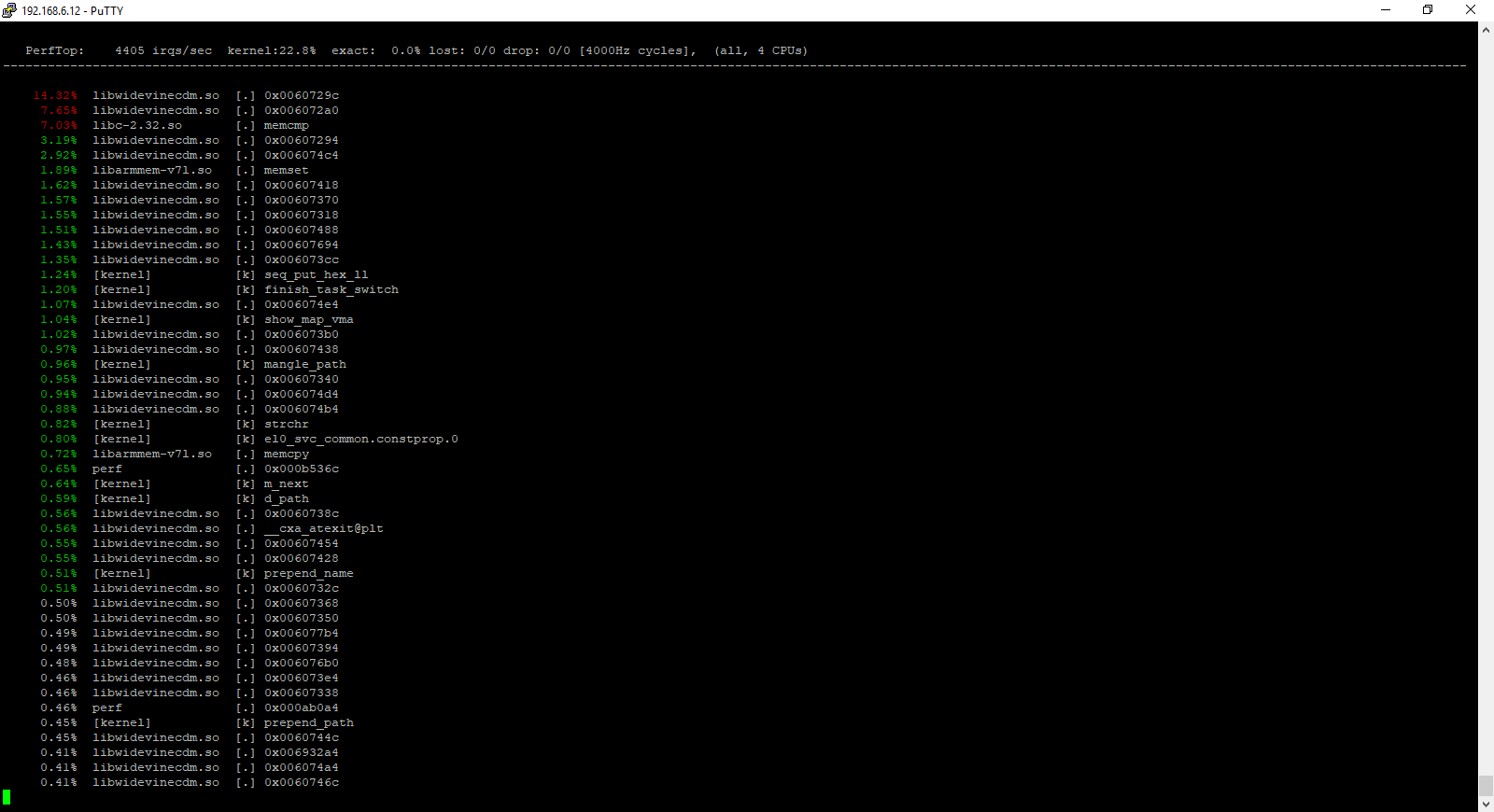Close the PuTTY session window

coord(1471,10)
